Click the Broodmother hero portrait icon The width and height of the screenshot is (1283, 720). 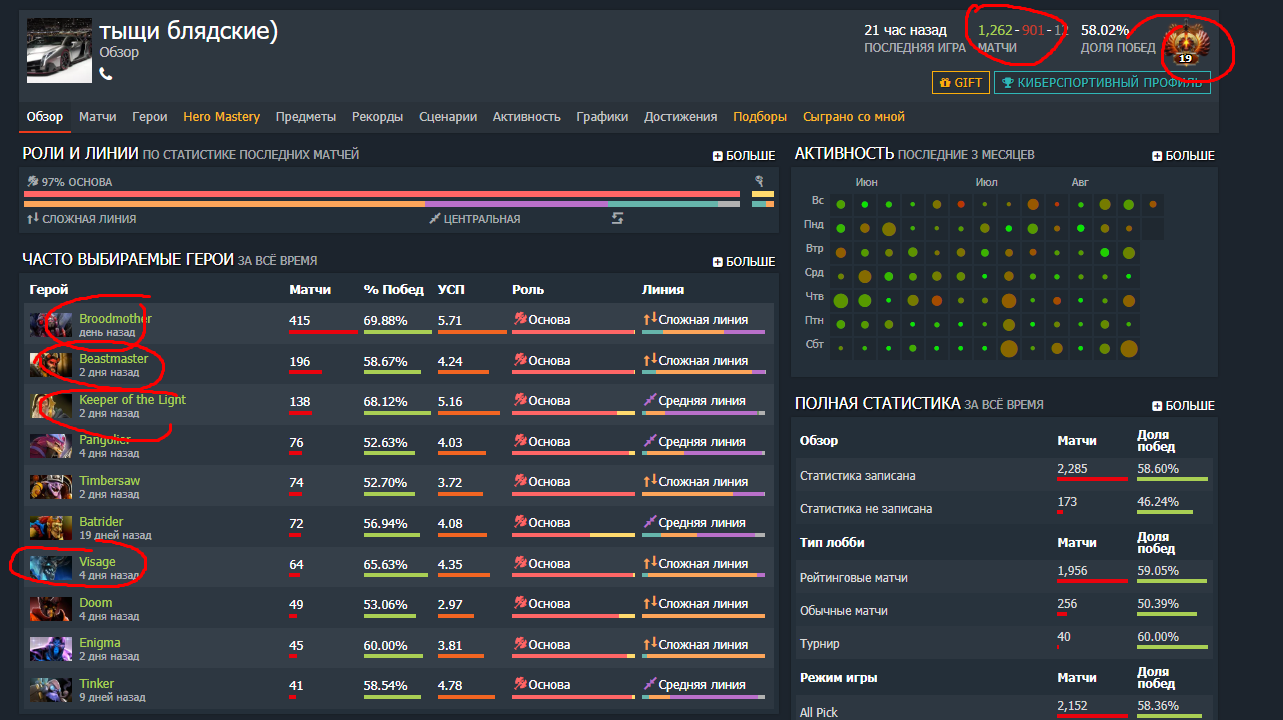(50, 325)
